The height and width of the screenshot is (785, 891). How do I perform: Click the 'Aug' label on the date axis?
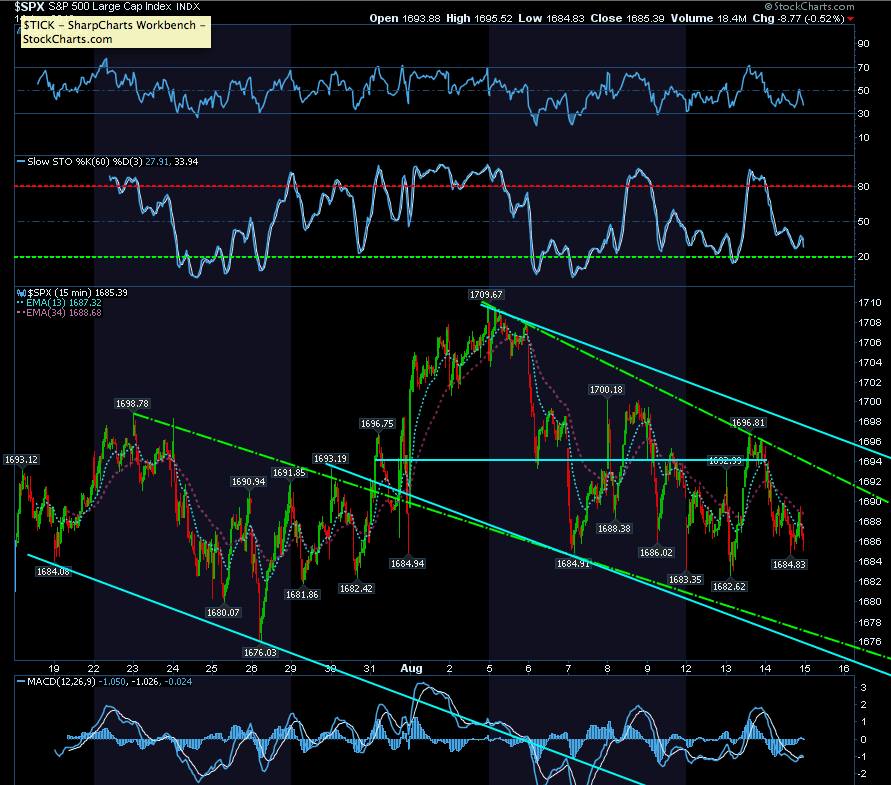click(411, 668)
